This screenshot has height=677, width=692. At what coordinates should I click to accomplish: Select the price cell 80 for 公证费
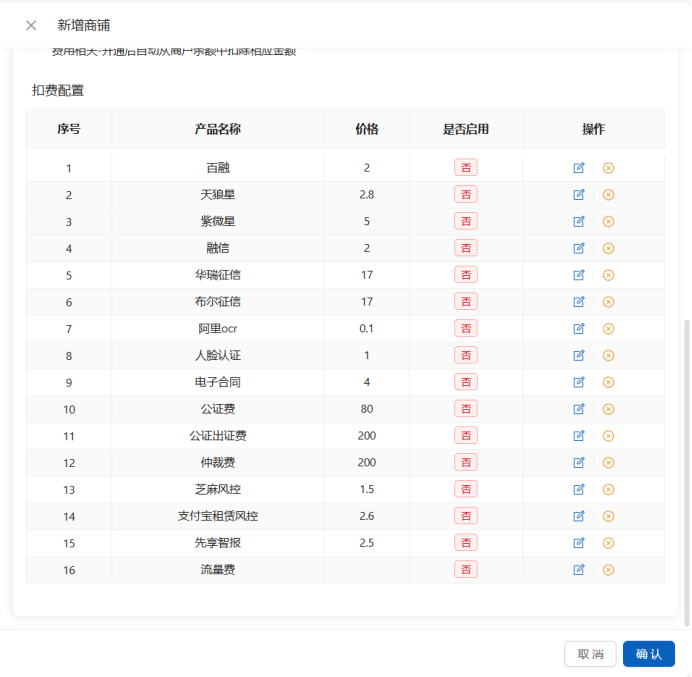[x=367, y=409]
